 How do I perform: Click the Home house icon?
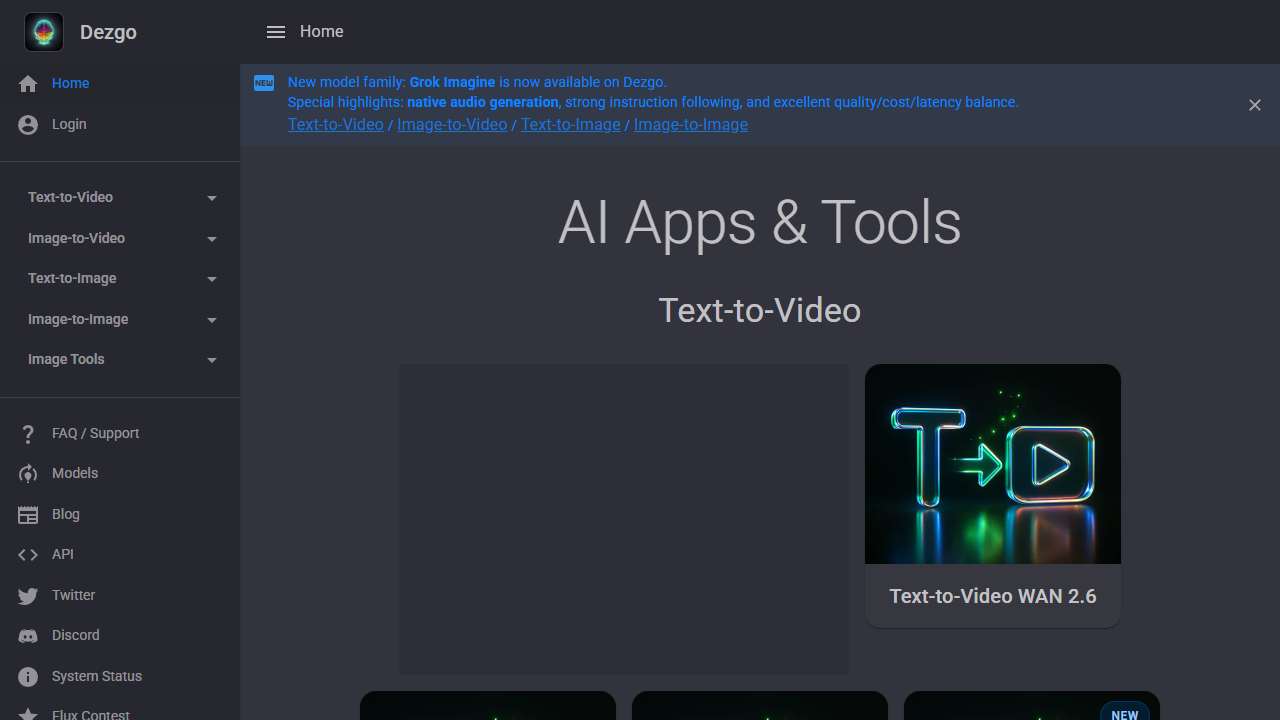click(x=28, y=84)
